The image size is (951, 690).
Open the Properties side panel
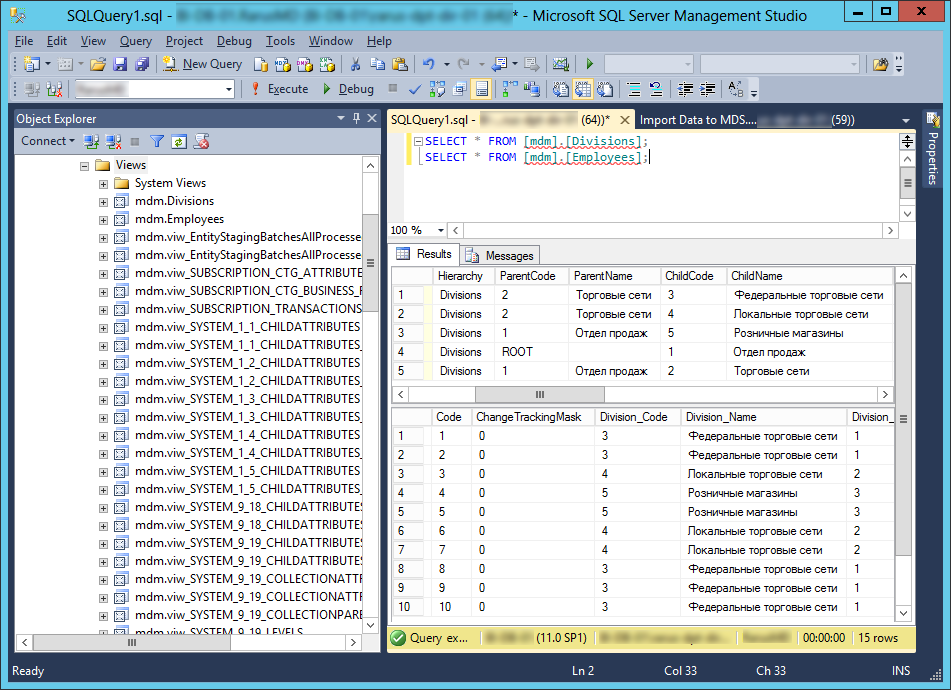coord(933,149)
